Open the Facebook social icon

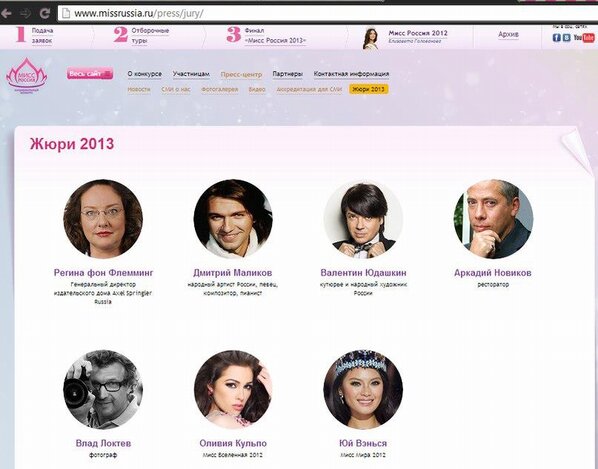[557, 37]
